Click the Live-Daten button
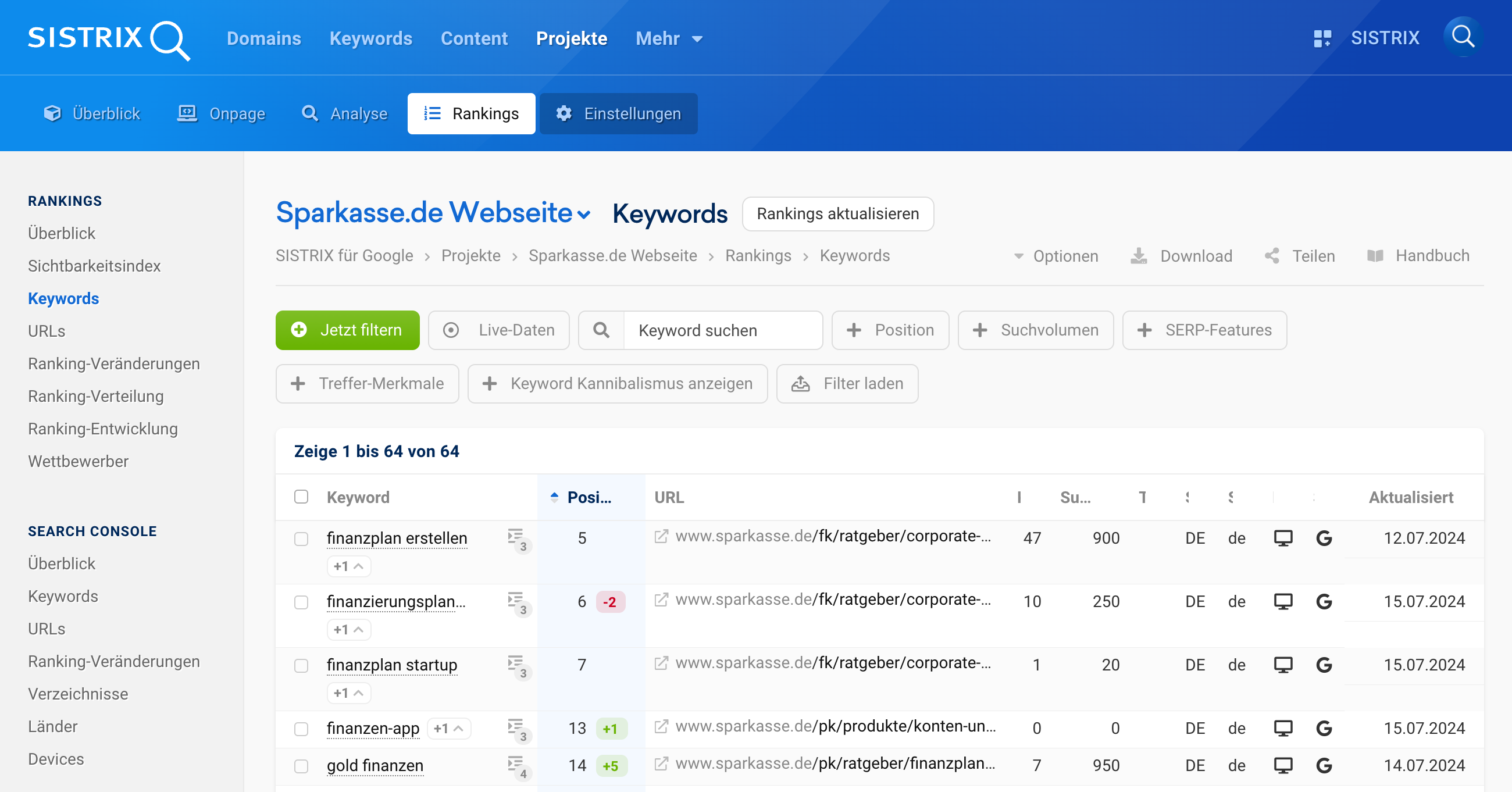Image resolution: width=1512 pixels, height=792 pixels. tap(499, 330)
